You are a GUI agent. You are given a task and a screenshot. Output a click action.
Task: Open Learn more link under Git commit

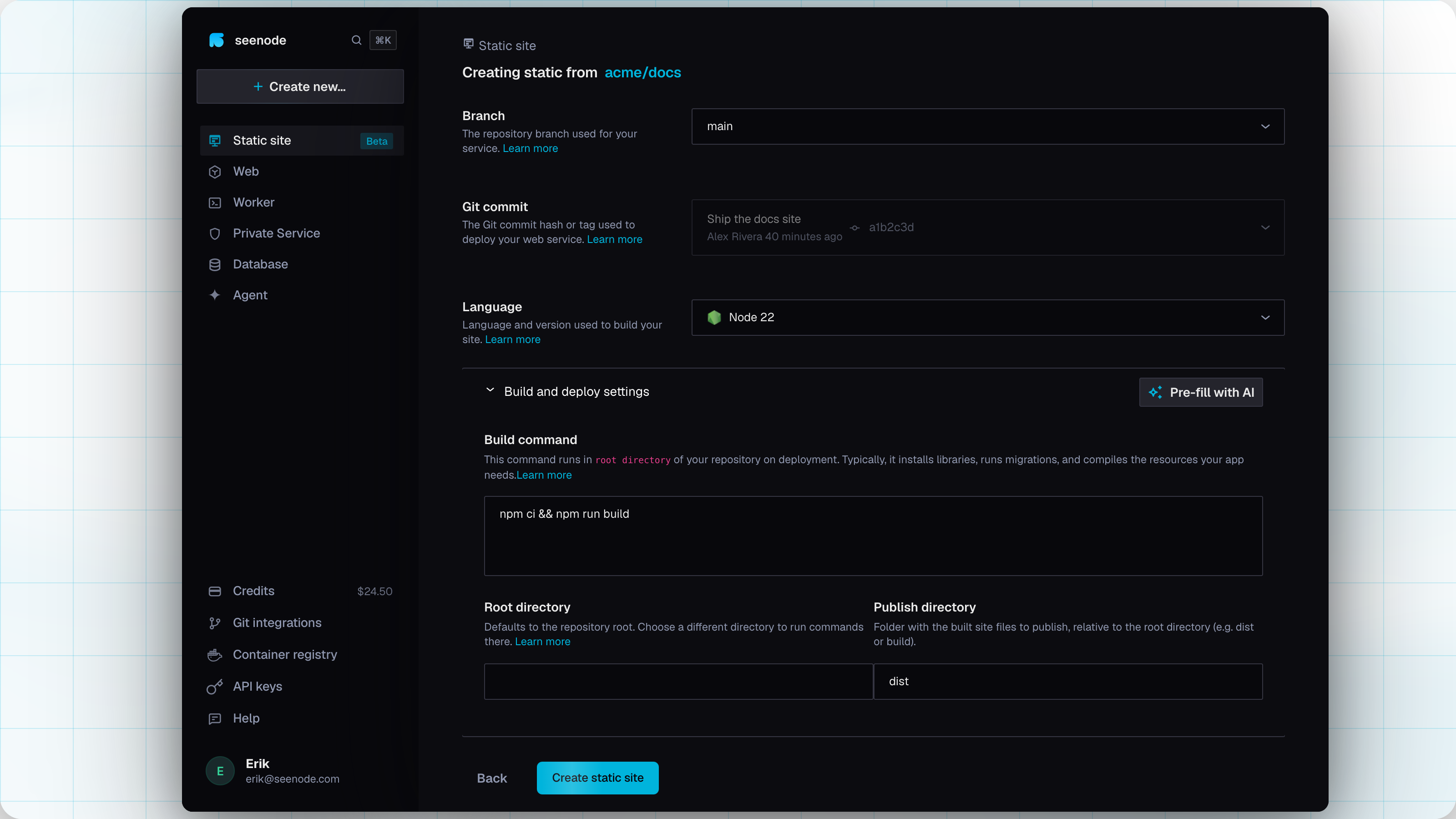click(x=614, y=240)
